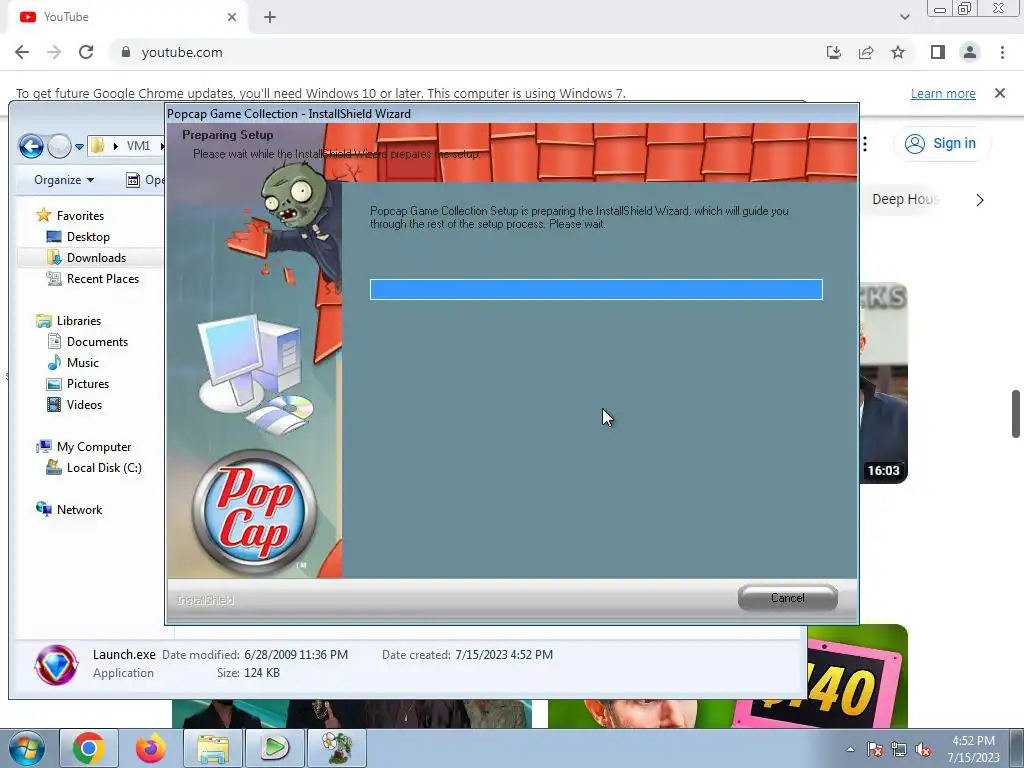Open YouTube settings three-dot menu
The width and height of the screenshot is (1024, 768).
(x=865, y=144)
